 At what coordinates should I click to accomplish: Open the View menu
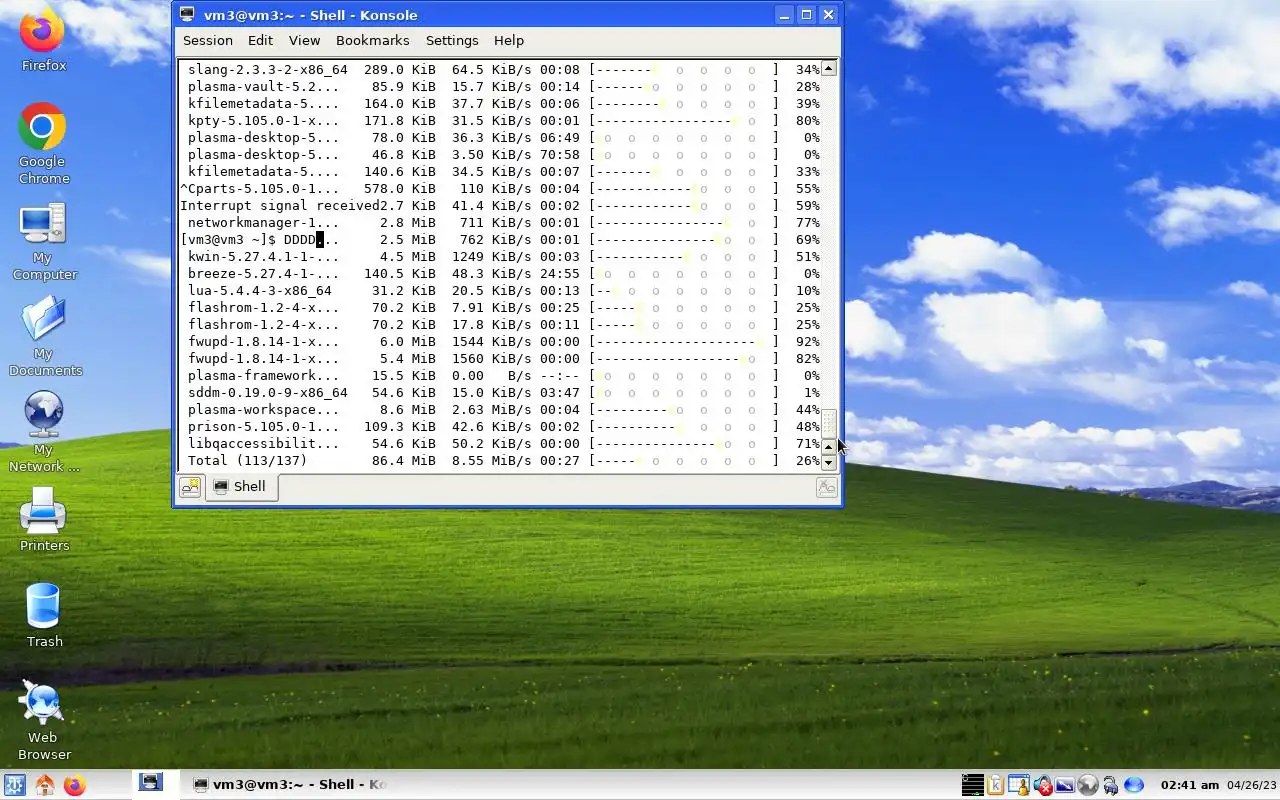tap(304, 40)
